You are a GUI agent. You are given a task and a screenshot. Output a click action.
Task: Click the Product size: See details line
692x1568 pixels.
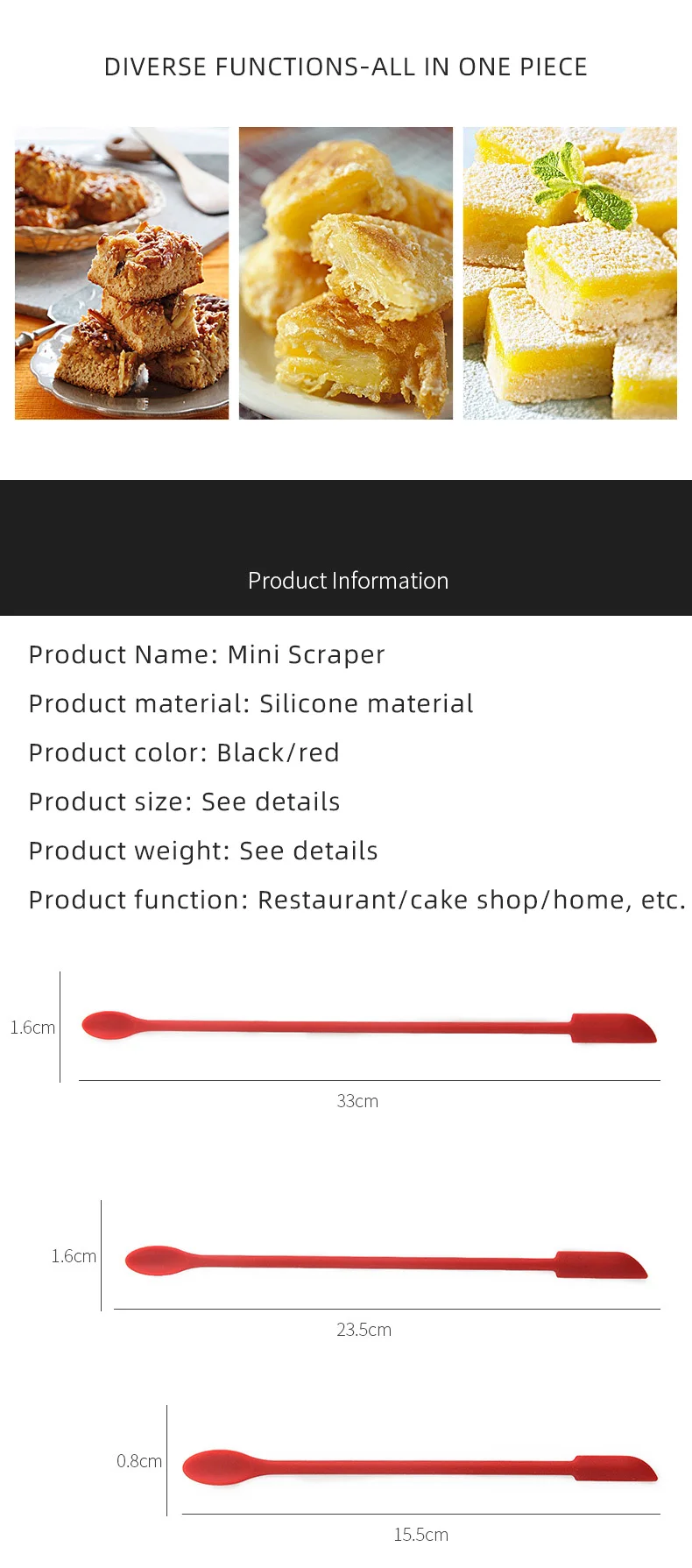coord(184,802)
